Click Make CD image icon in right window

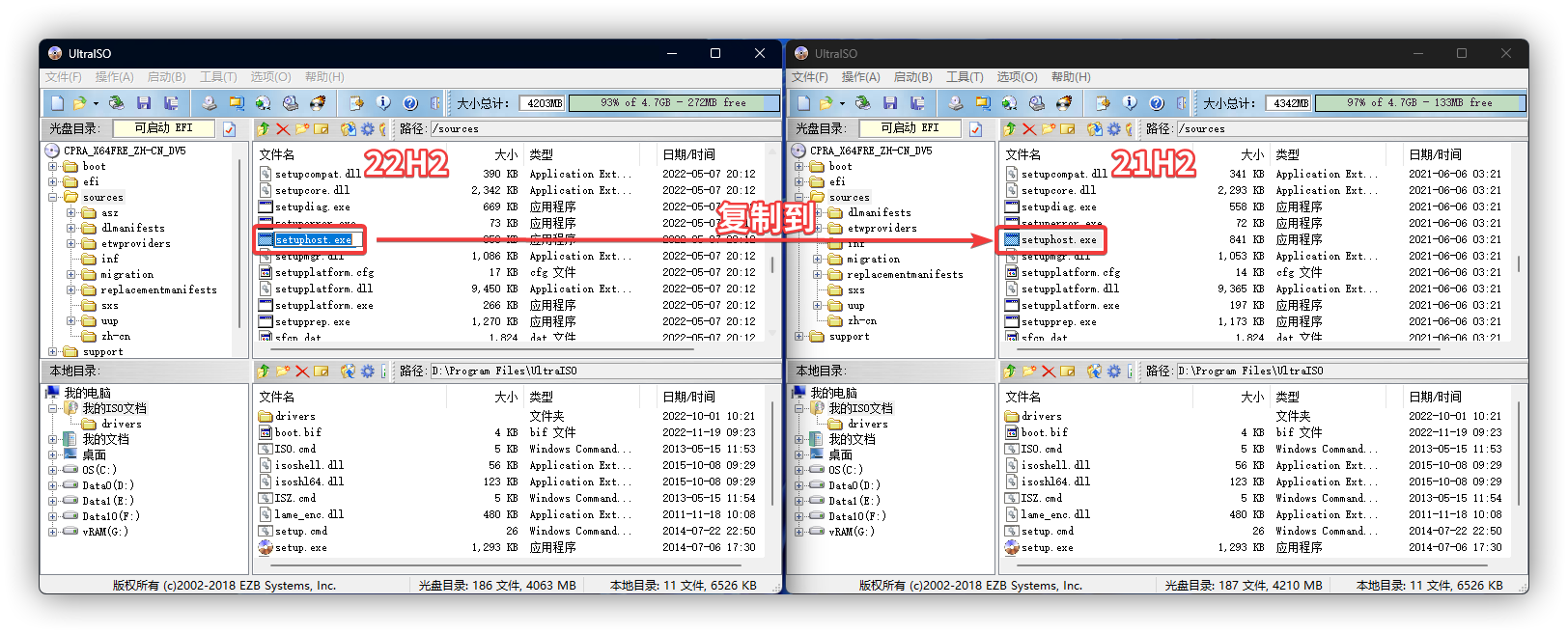pos(956,102)
